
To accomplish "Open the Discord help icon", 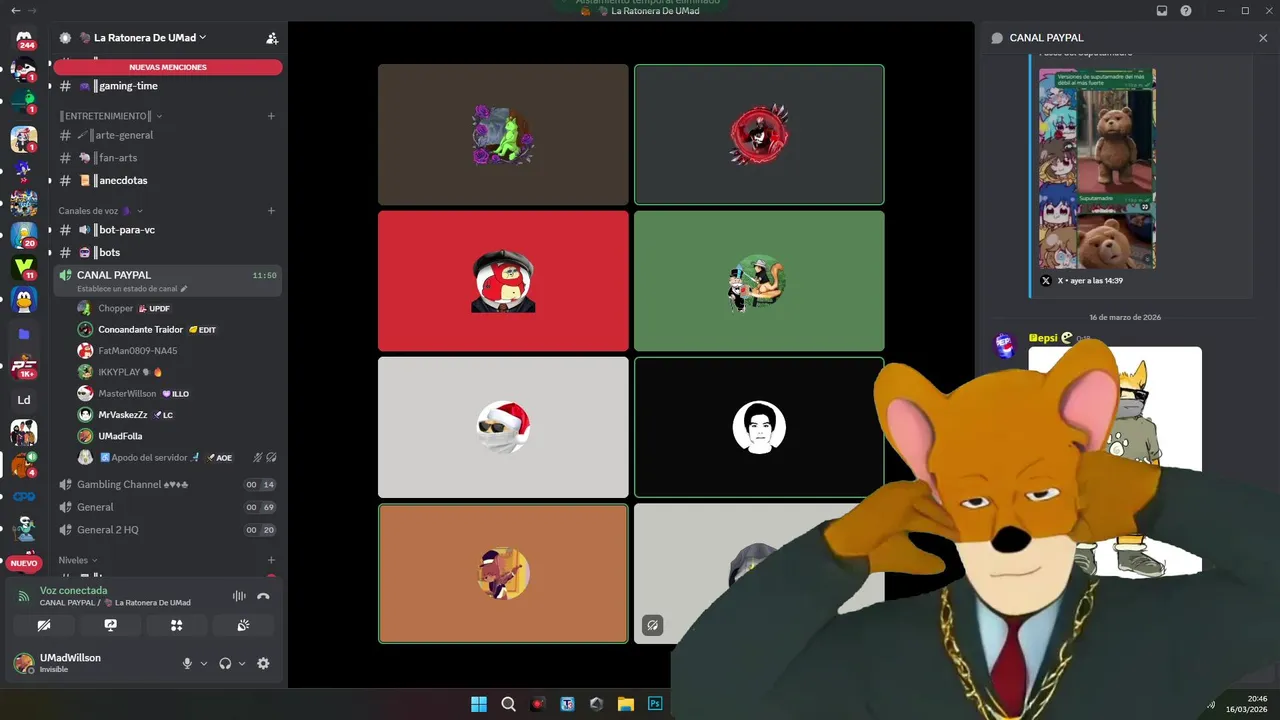I will pos(1186,10).
